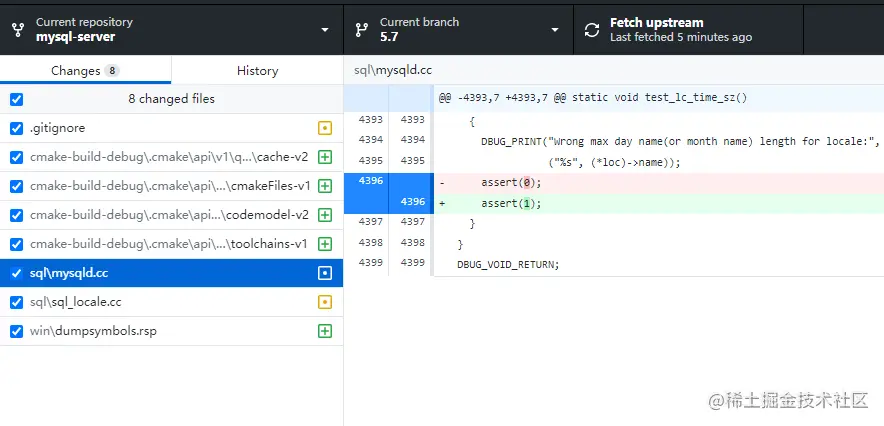This screenshot has height=426, width=884.
Task: Select the cmakeFiles-v1 changed file row
Action: coord(171,186)
